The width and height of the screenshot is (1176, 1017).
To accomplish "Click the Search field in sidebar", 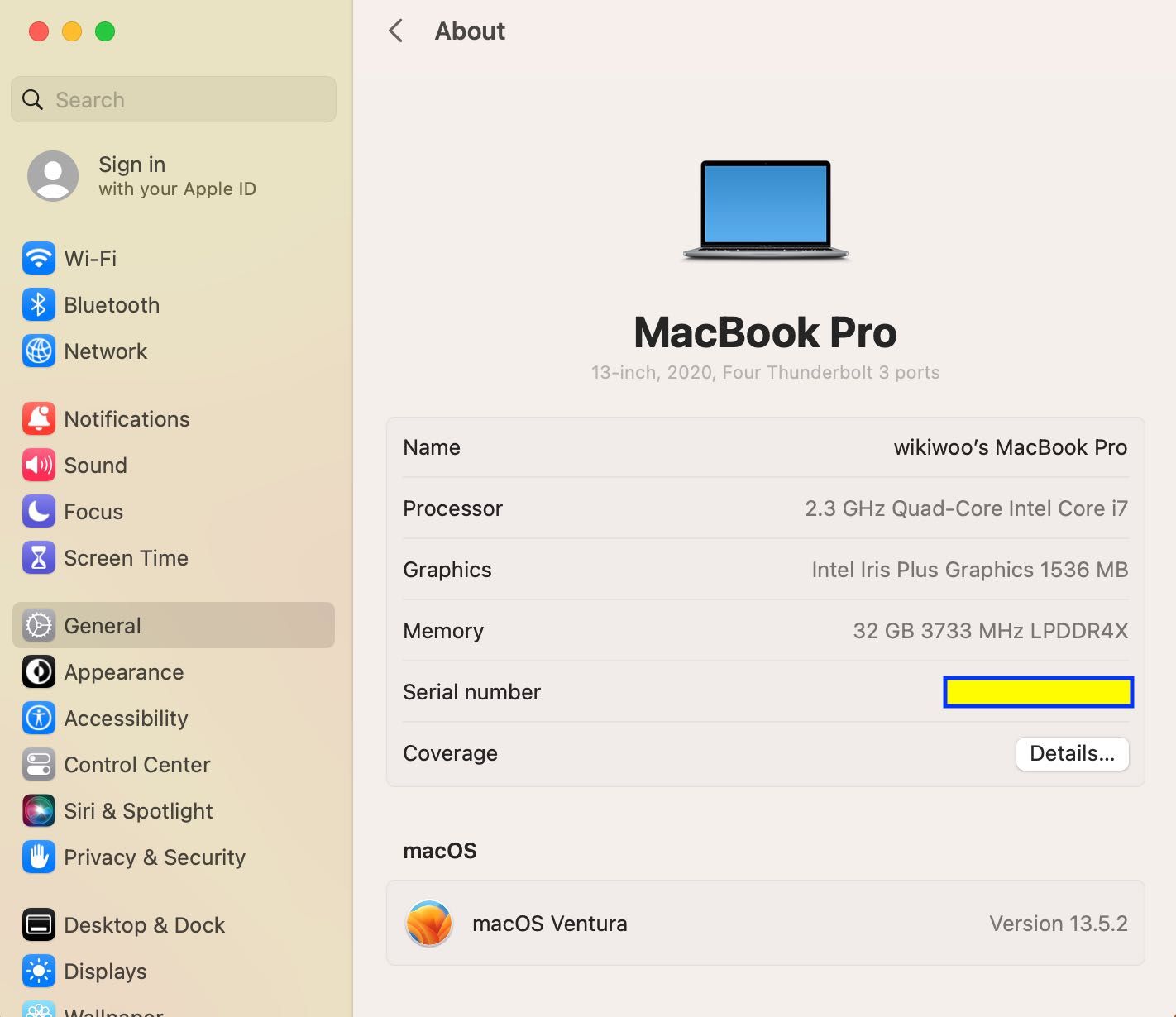I will click(174, 100).
